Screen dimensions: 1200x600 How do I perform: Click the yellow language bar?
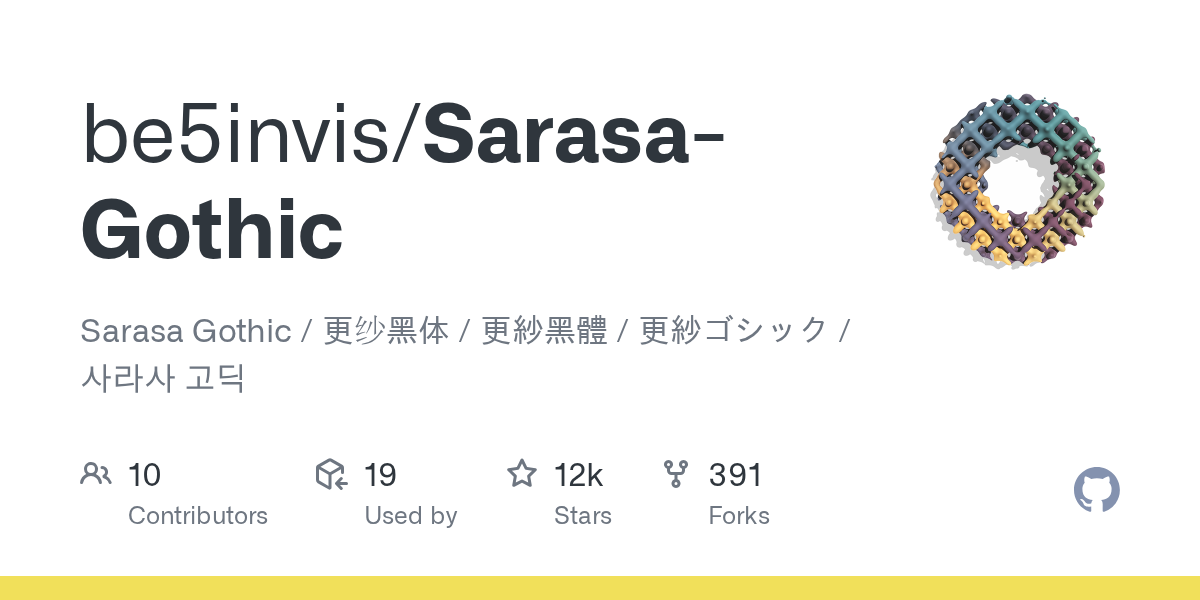click(x=600, y=588)
